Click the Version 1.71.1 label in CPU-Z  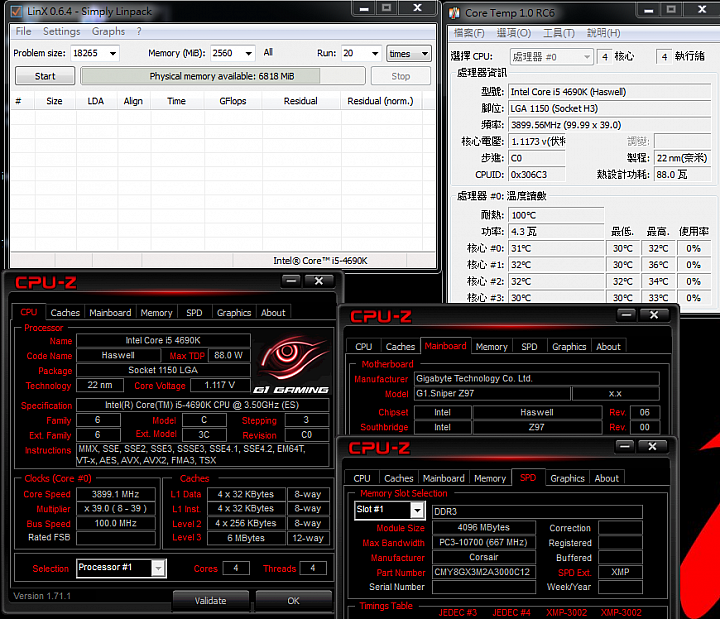tap(42, 596)
